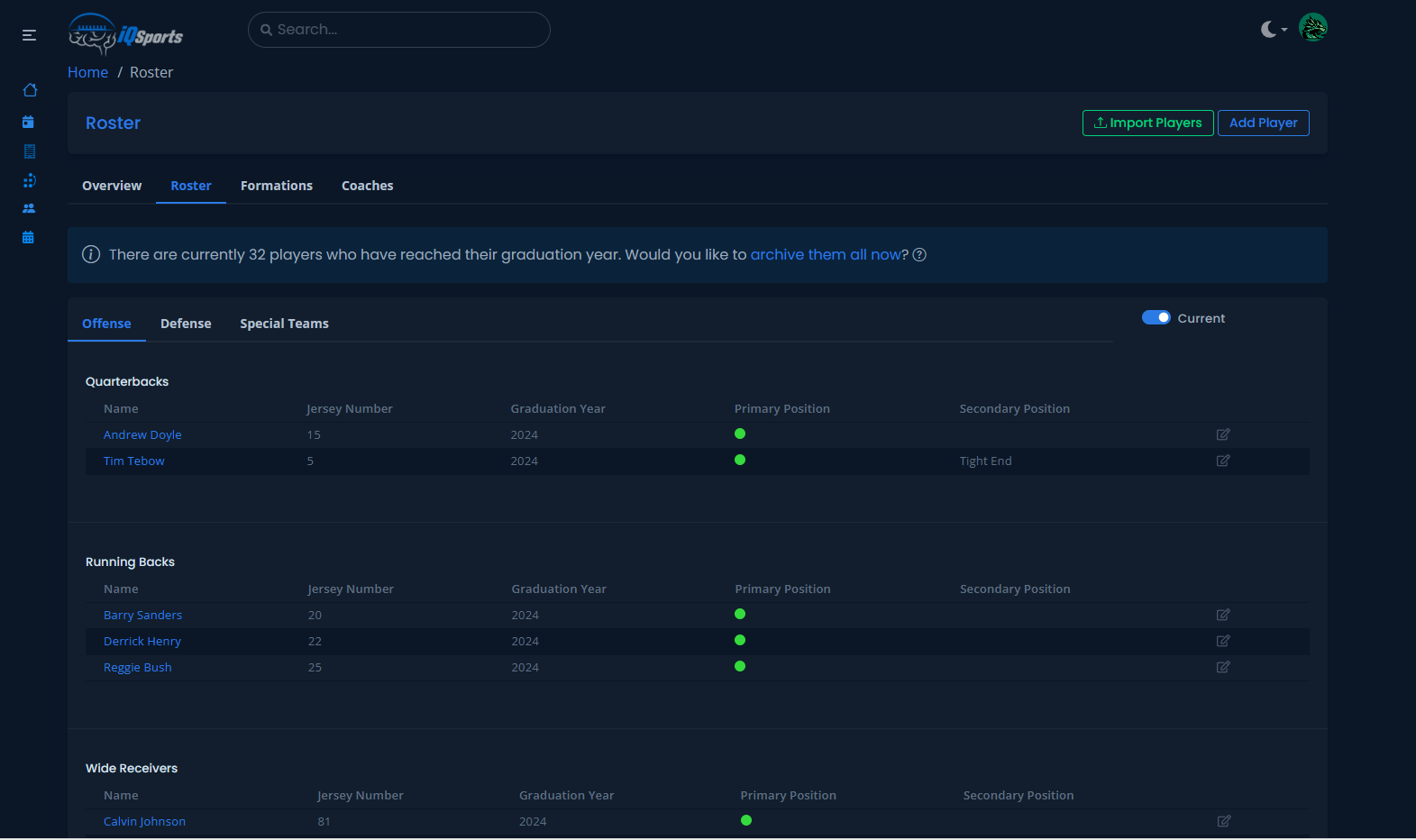Click the Running Backs section heading
The image size is (1416, 840).
pyautogui.click(x=130, y=562)
